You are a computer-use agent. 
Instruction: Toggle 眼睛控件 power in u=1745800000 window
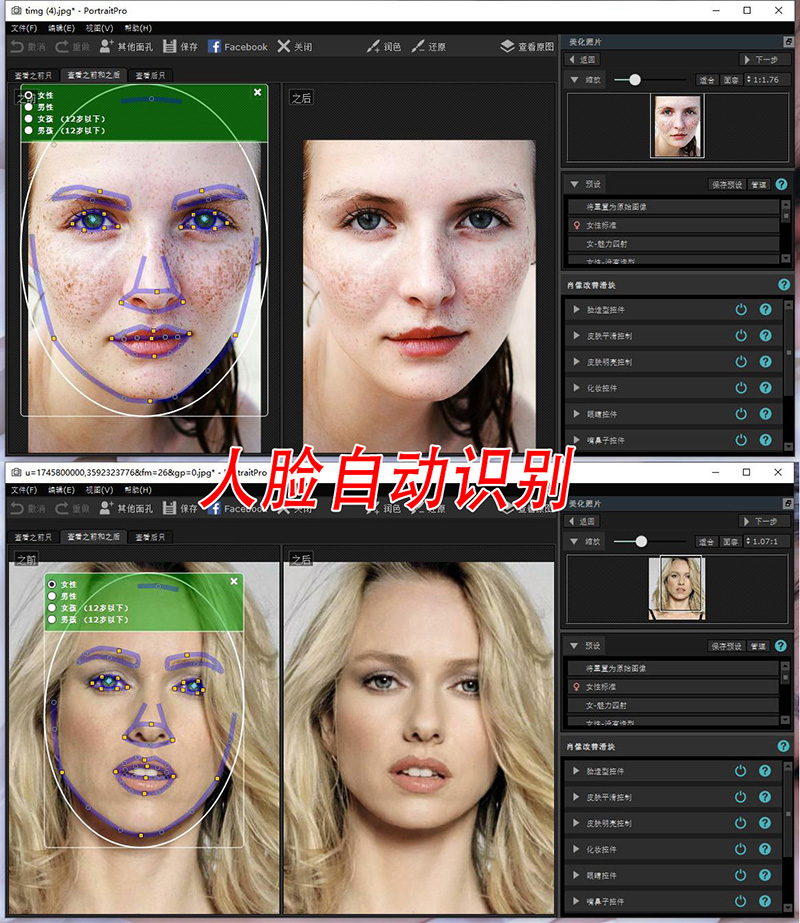tap(741, 875)
